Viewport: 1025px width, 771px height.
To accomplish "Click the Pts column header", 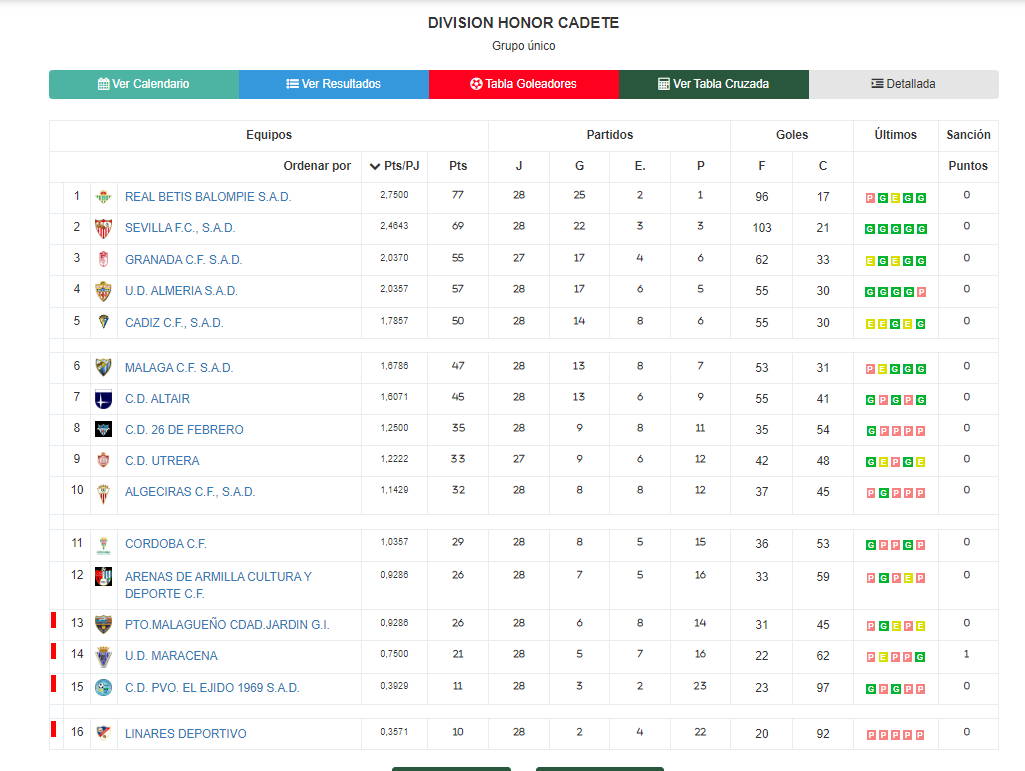I will [x=458, y=166].
